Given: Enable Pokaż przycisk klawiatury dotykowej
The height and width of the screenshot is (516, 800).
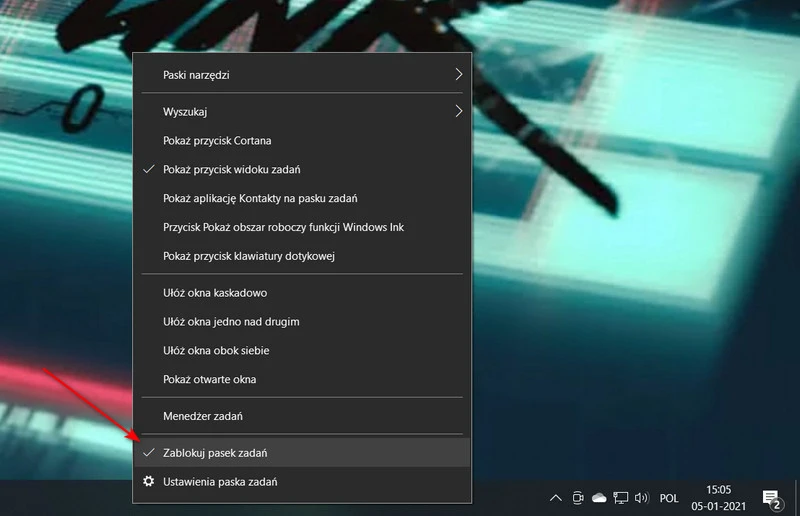Looking at the screenshot, I should point(248,256).
